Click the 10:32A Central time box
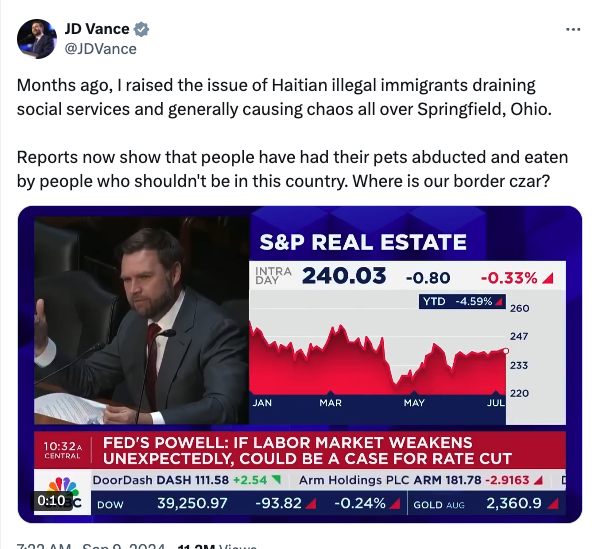Screen dimensions: 599x549 pos(63,450)
